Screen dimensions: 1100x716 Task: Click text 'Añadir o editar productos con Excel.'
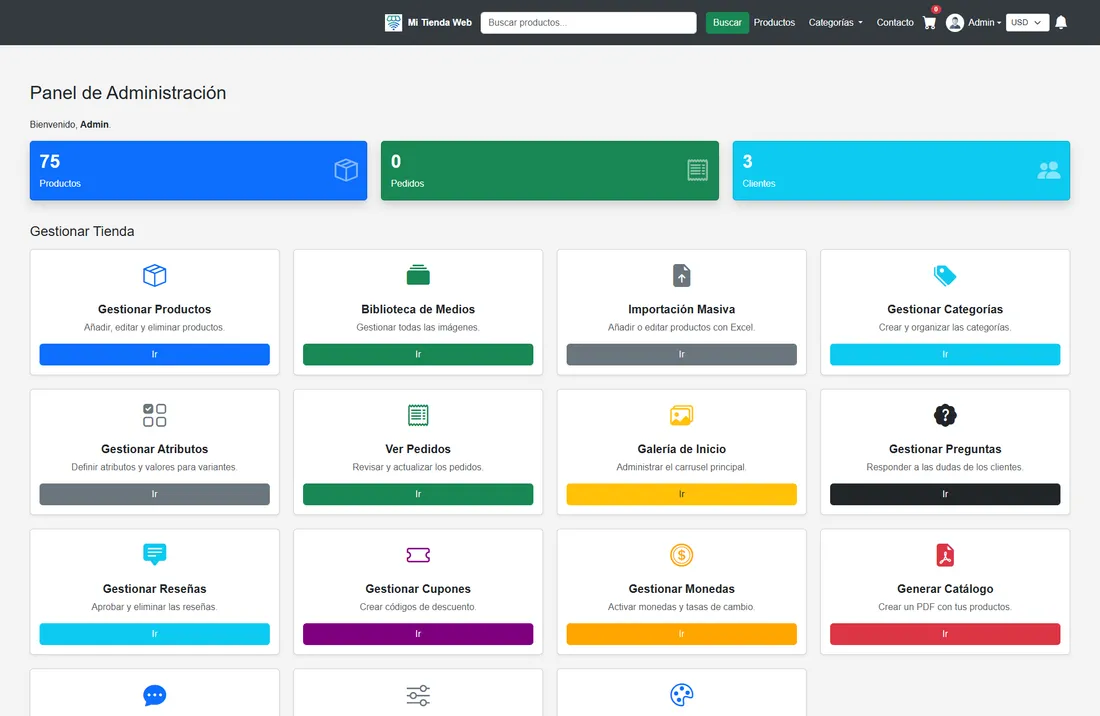tap(681, 327)
